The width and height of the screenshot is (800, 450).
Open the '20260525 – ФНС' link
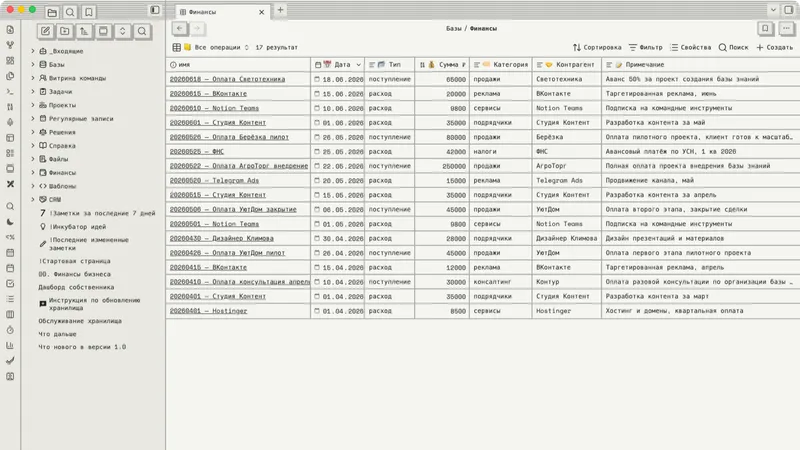coord(196,152)
